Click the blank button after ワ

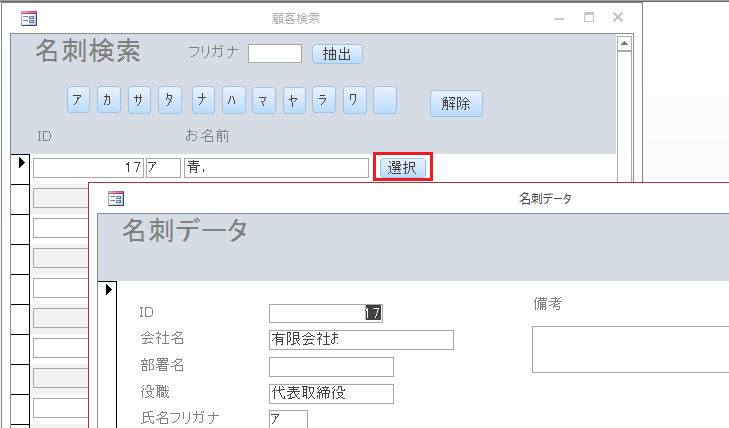click(385, 100)
